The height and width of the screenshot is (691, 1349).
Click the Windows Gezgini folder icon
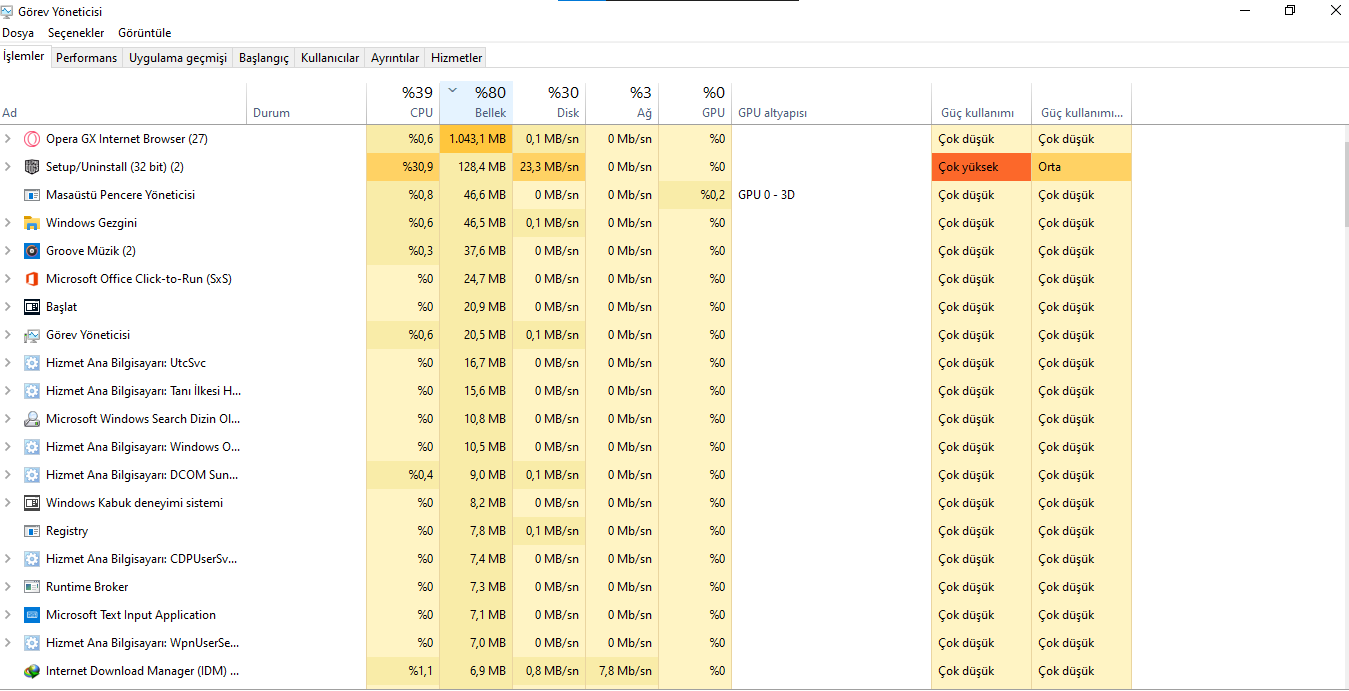[x=32, y=223]
